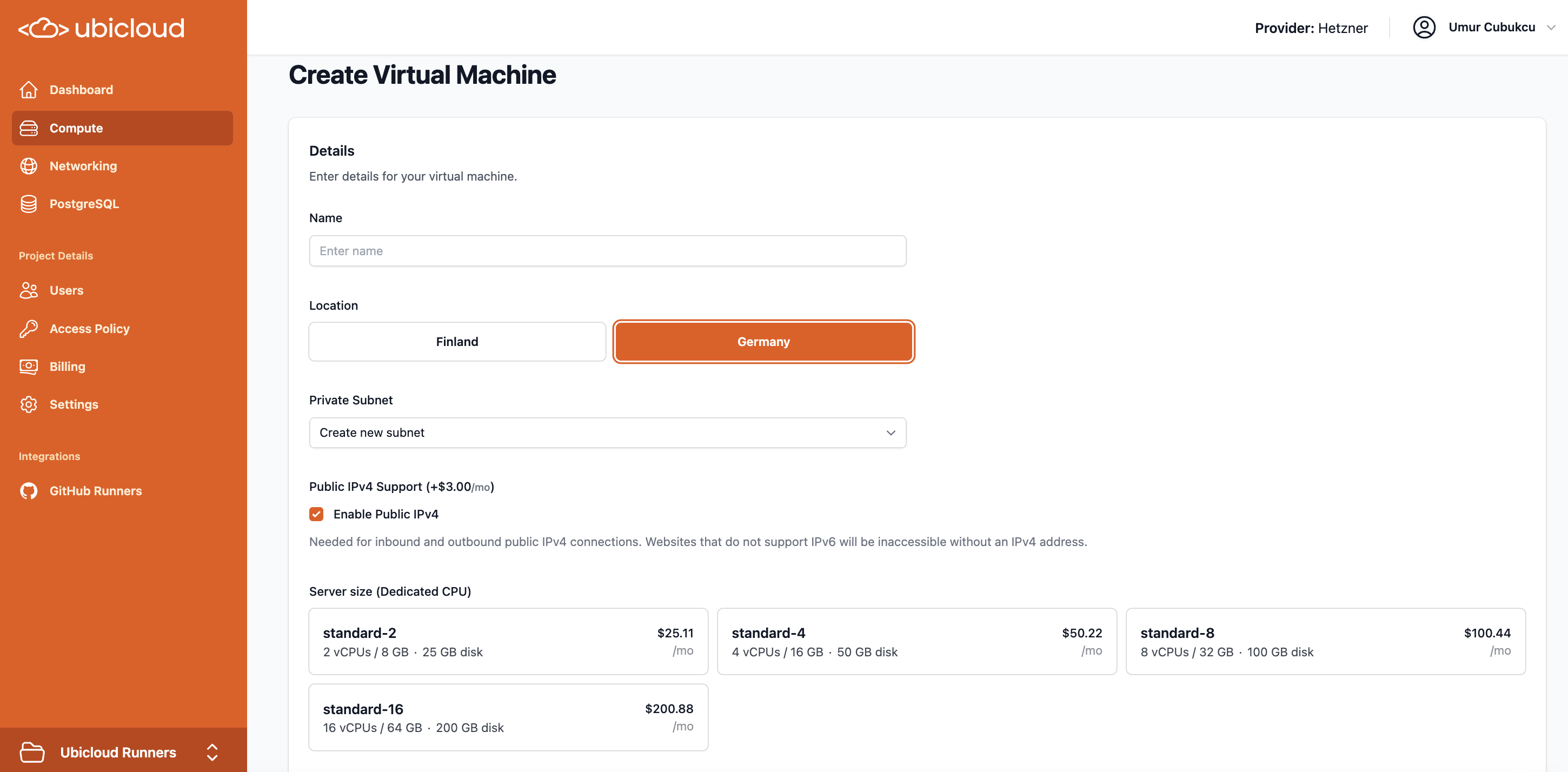Image resolution: width=1568 pixels, height=772 pixels.
Task: Click the Settings gear icon
Action: [x=29, y=404]
